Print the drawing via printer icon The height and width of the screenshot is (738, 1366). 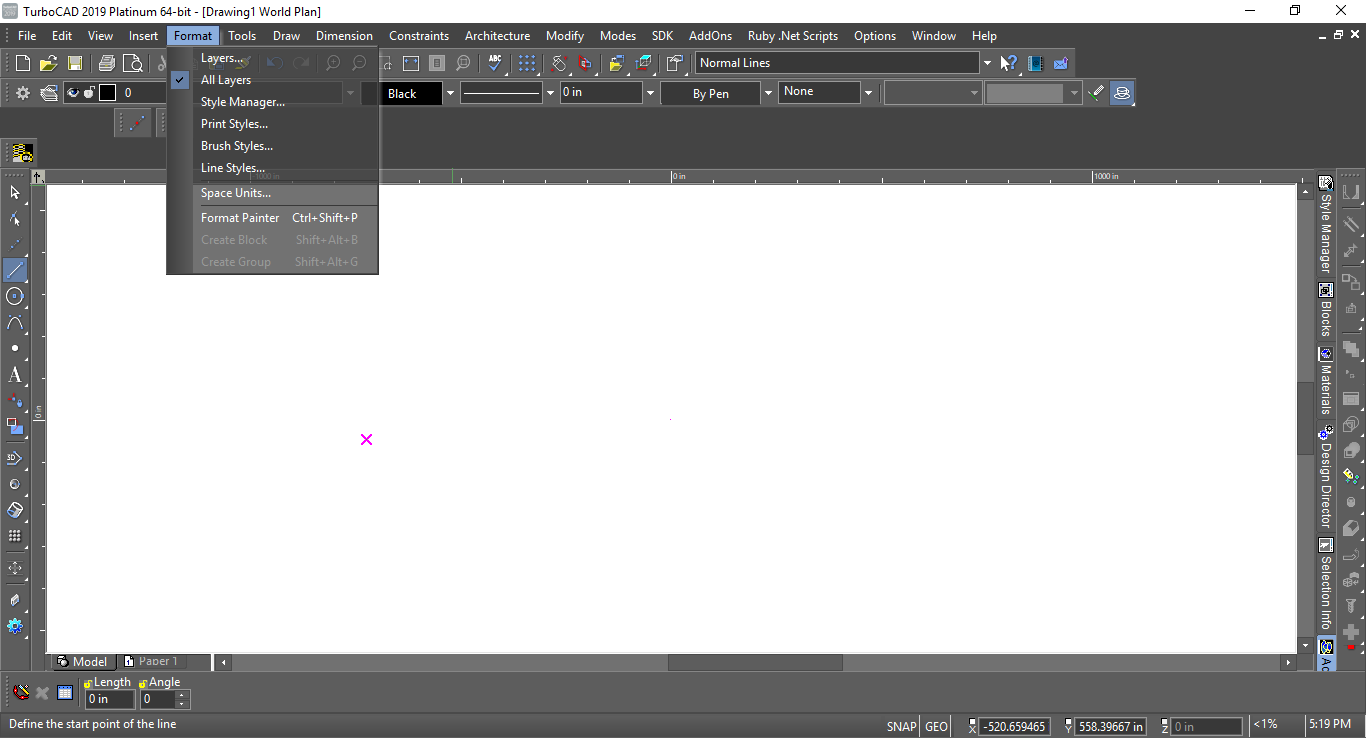coord(107,63)
